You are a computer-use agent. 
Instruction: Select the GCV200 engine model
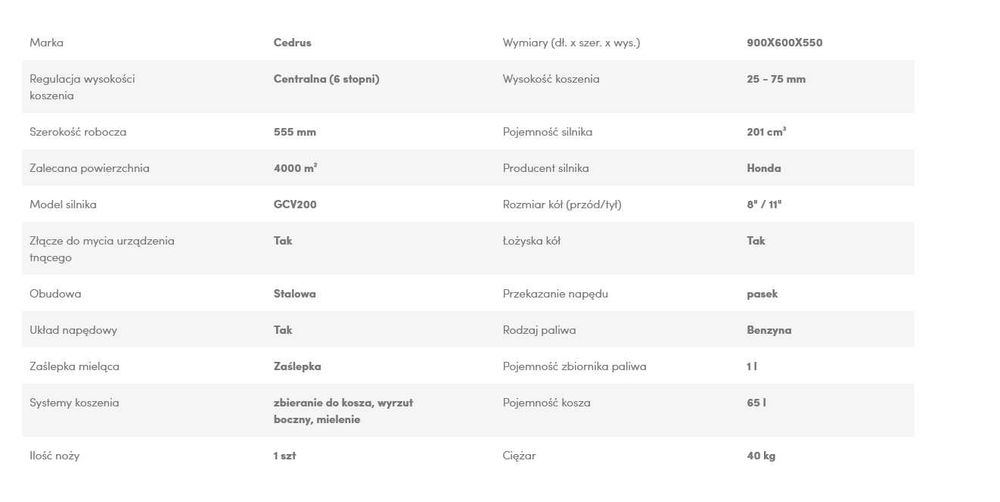(295, 205)
